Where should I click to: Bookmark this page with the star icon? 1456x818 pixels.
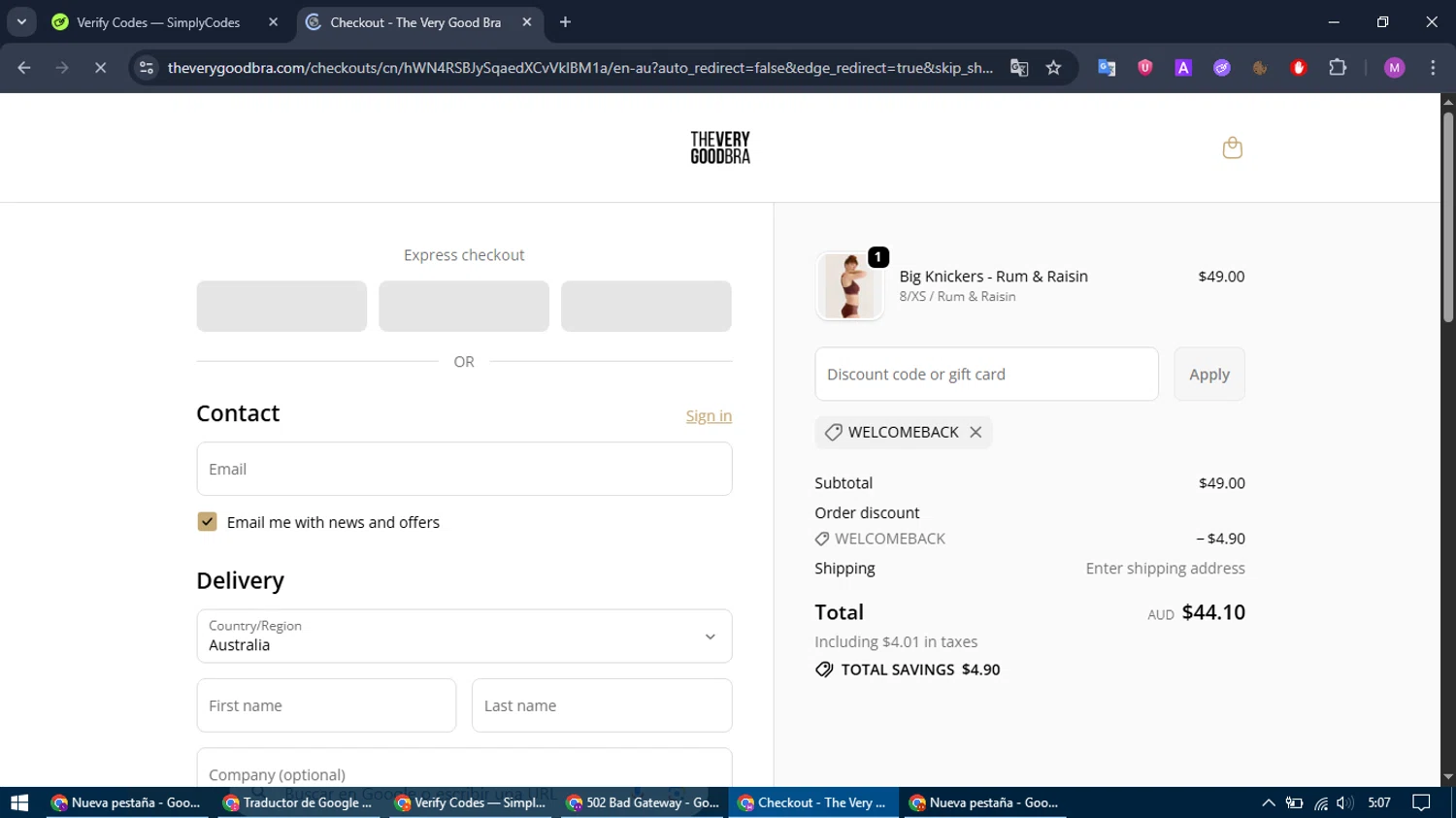pos(1054,68)
